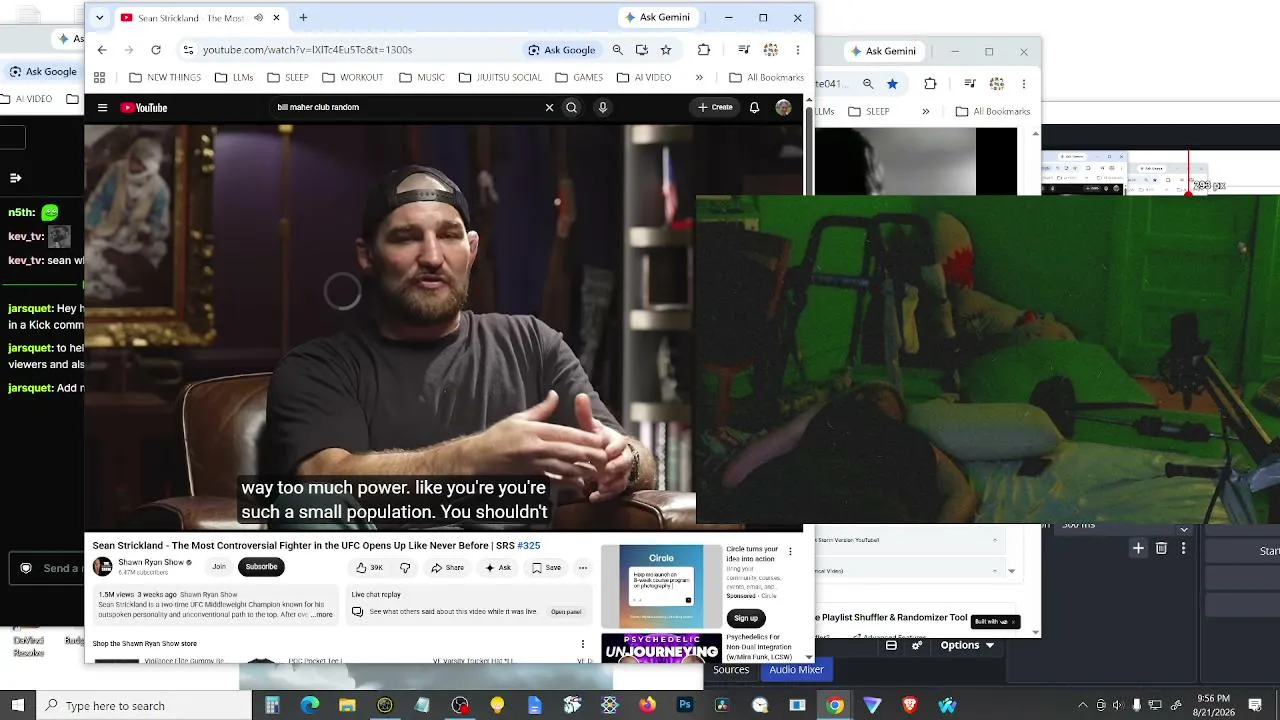Delete selected item with OBS trash icon
The width and height of the screenshot is (1280, 720).
coord(1161,548)
